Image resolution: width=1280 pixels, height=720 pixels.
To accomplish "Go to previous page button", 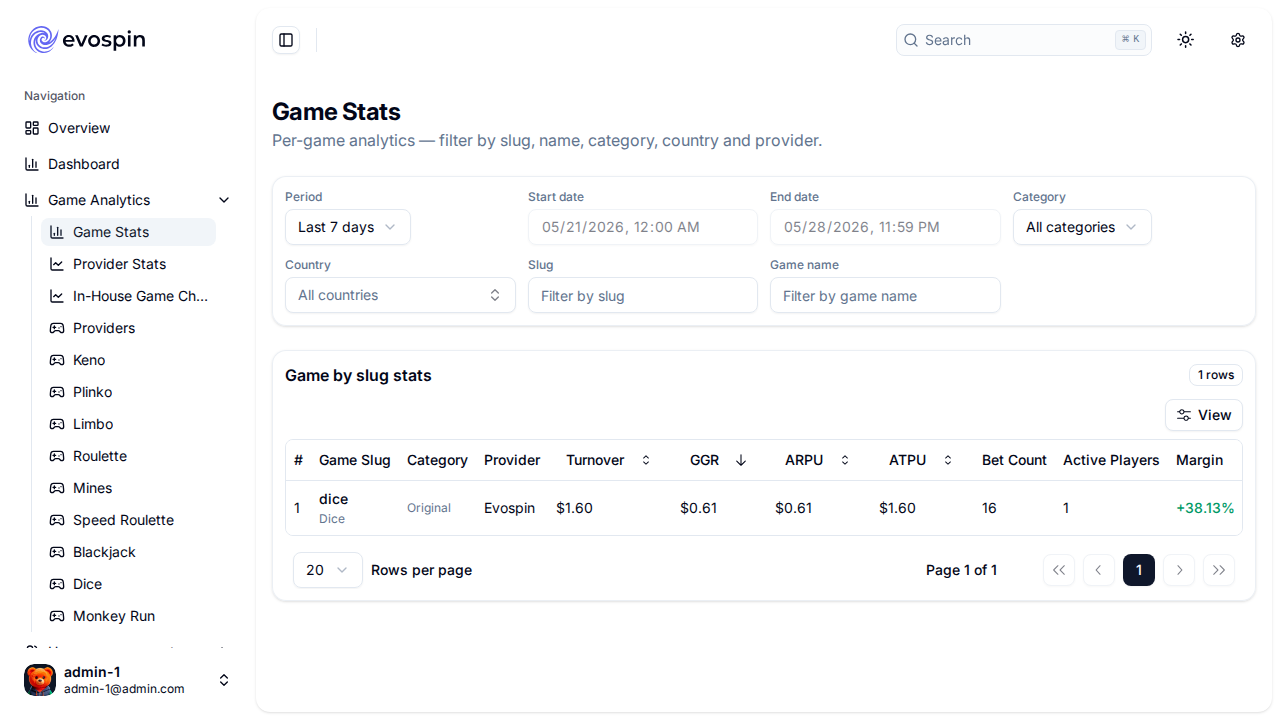I will (1099, 570).
